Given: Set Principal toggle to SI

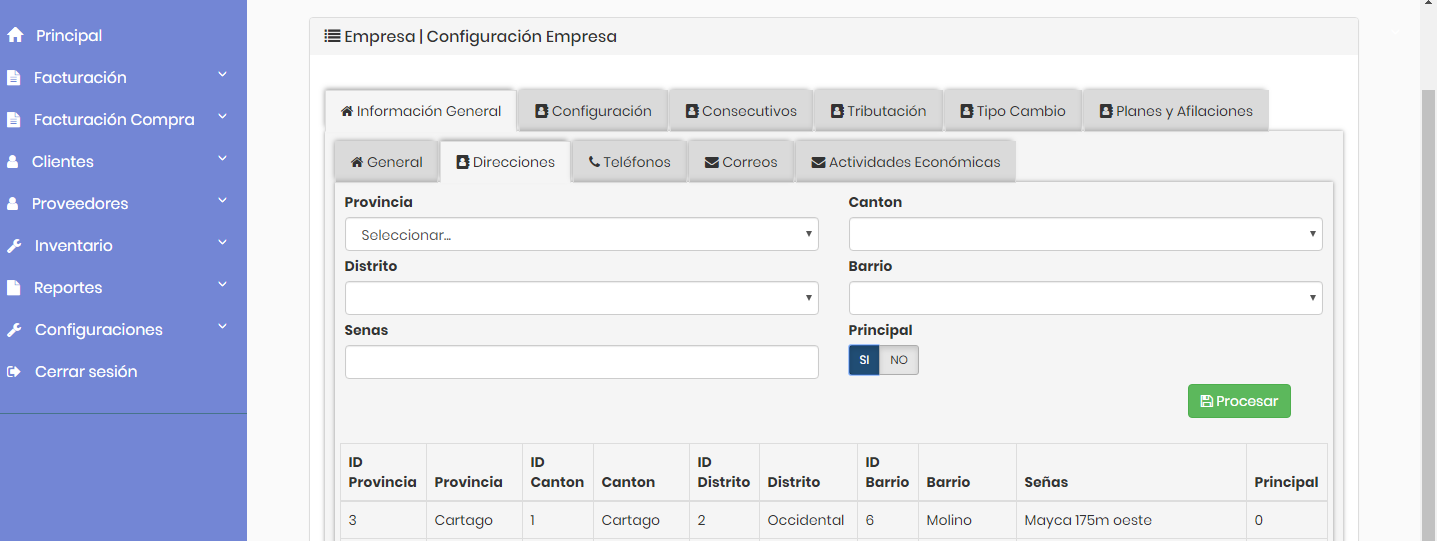Looking at the screenshot, I should 864,360.
